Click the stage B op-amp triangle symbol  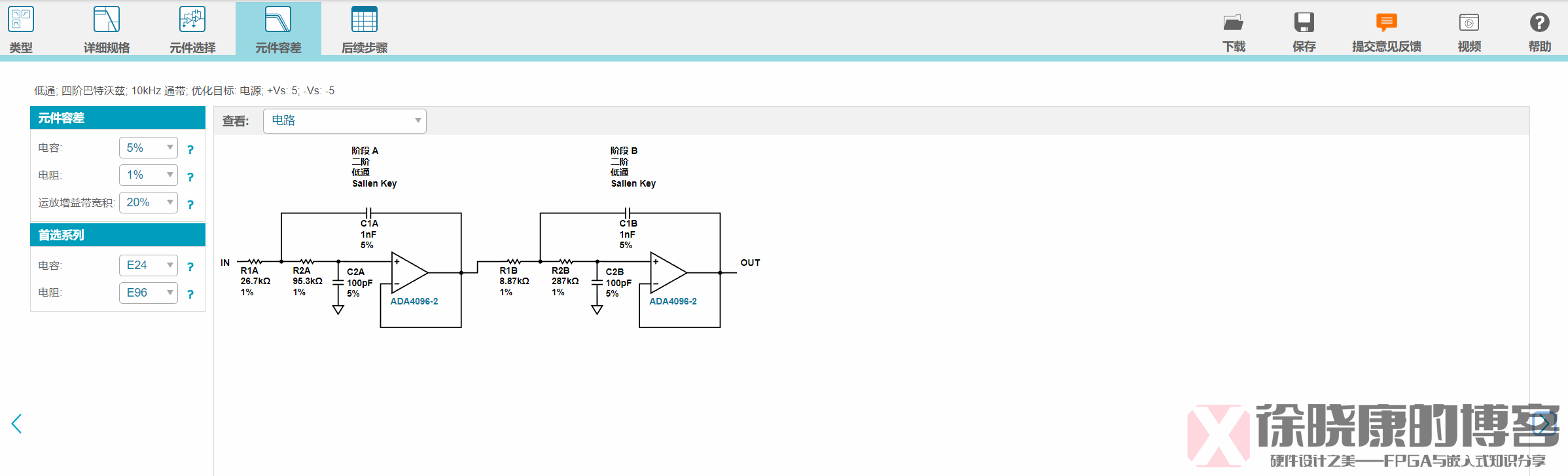click(668, 272)
